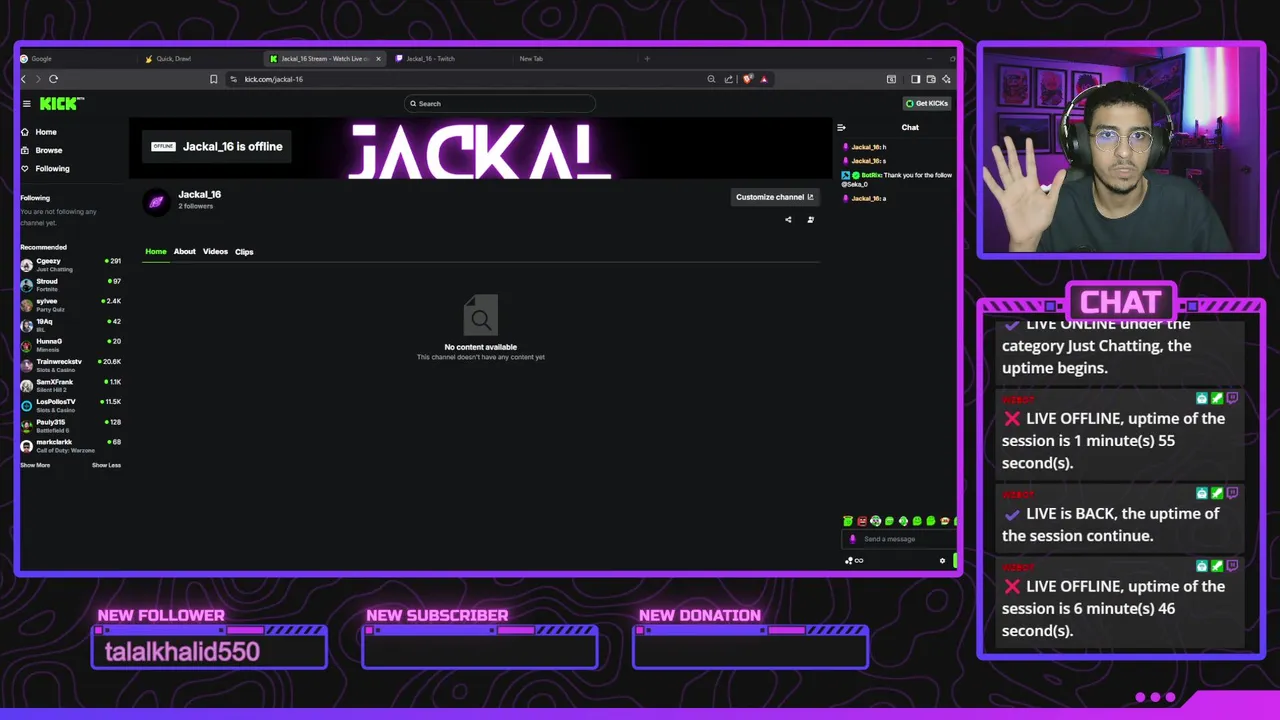Click the Customize channel button
The width and height of the screenshot is (1280, 720).
point(775,197)
